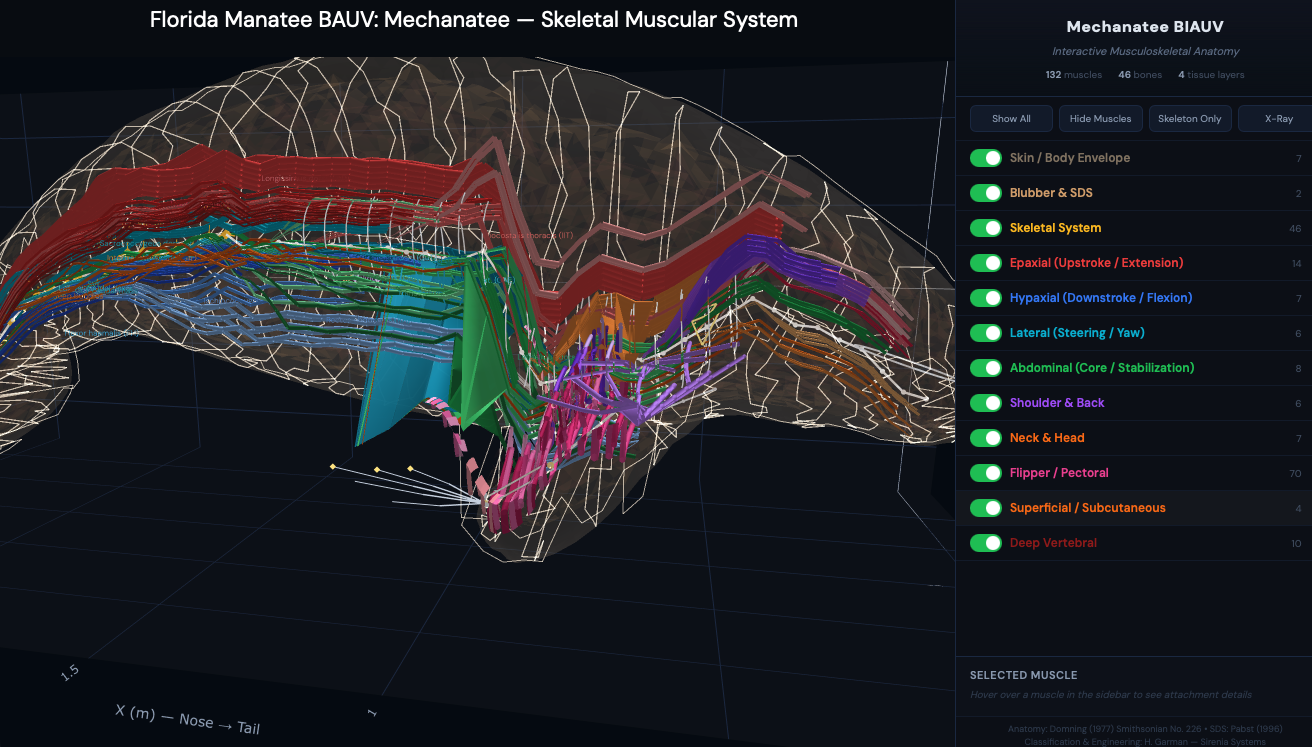Select the Skeletal System label
1312x747 pixels.
[x=1055, y=228]
